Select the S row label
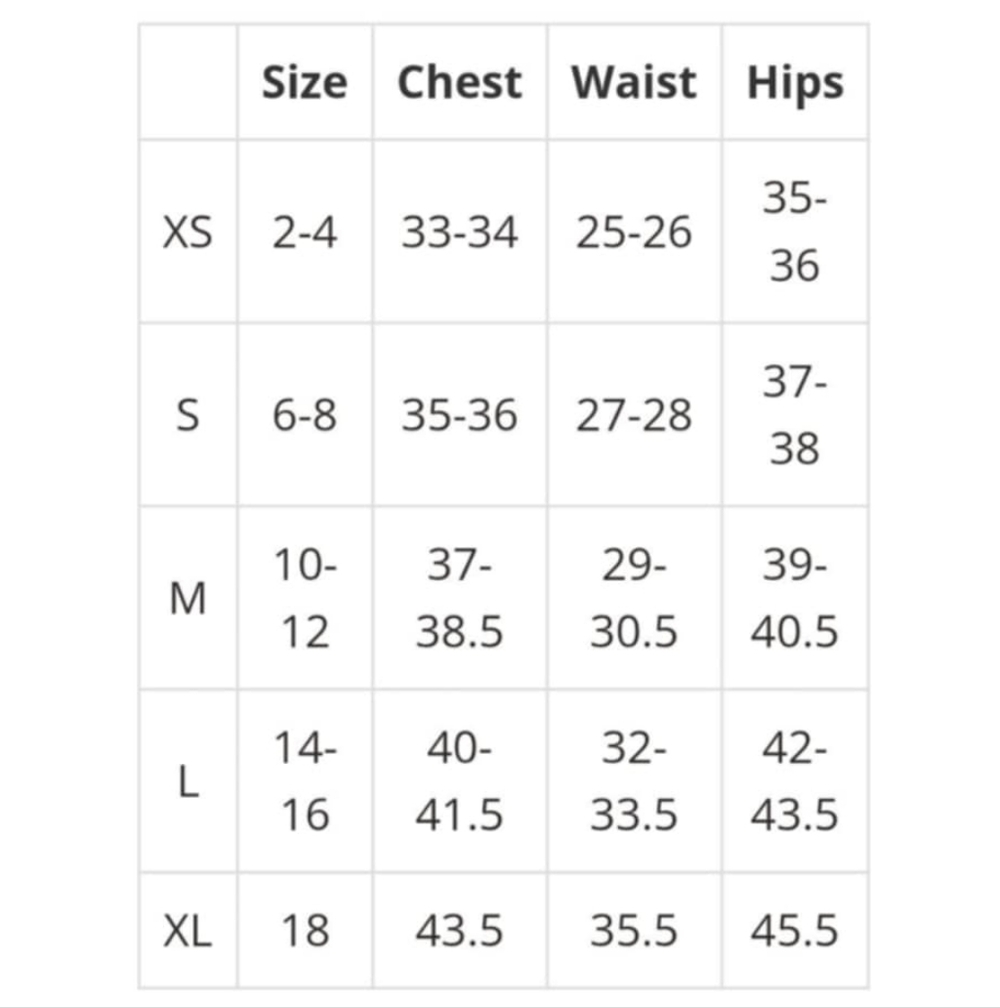The height and width of the screenshot is (1008, 1000). tap(187, 416)
